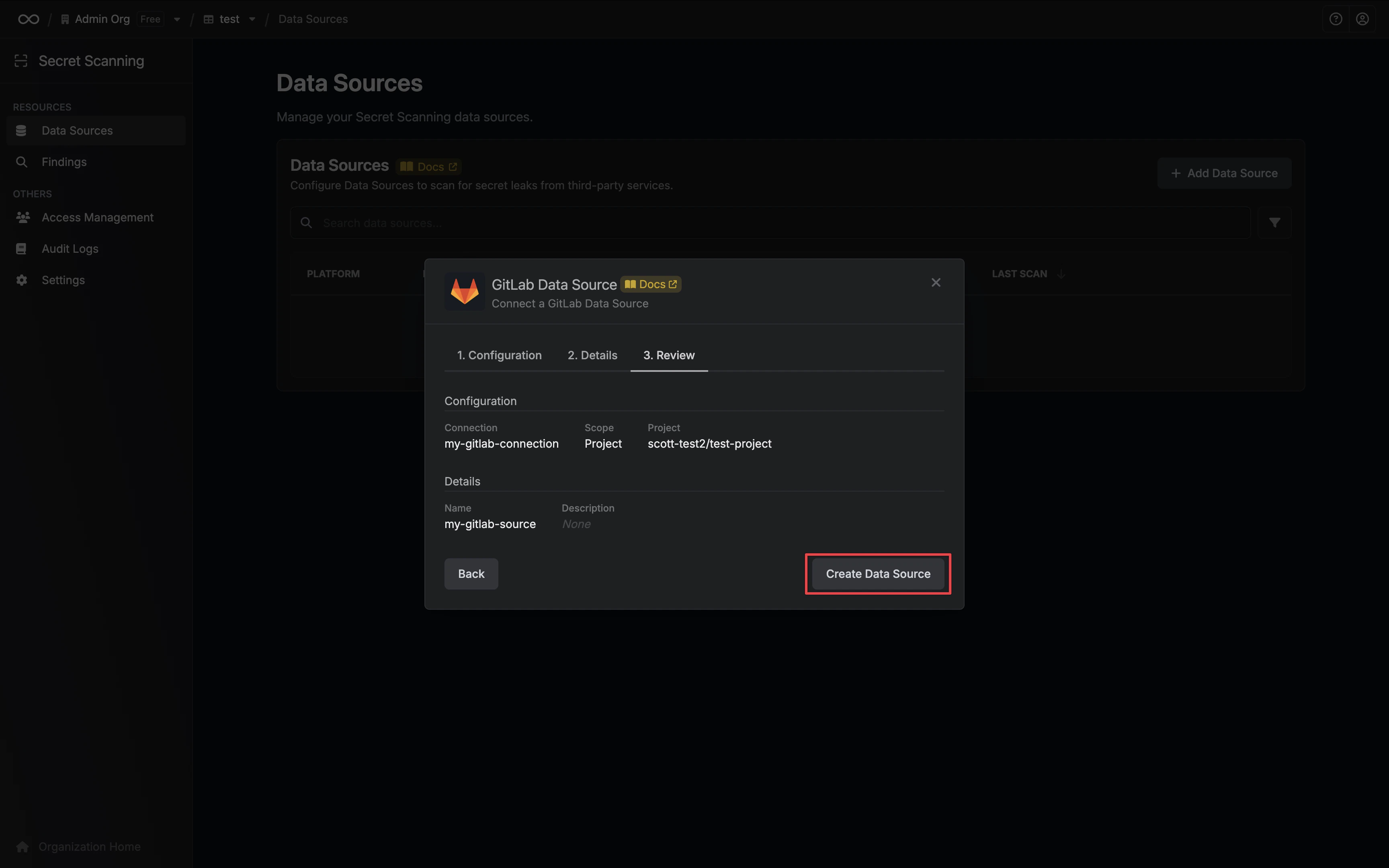Click the None description value
This screenshot has height=868, width=1389.
point(576,524)
